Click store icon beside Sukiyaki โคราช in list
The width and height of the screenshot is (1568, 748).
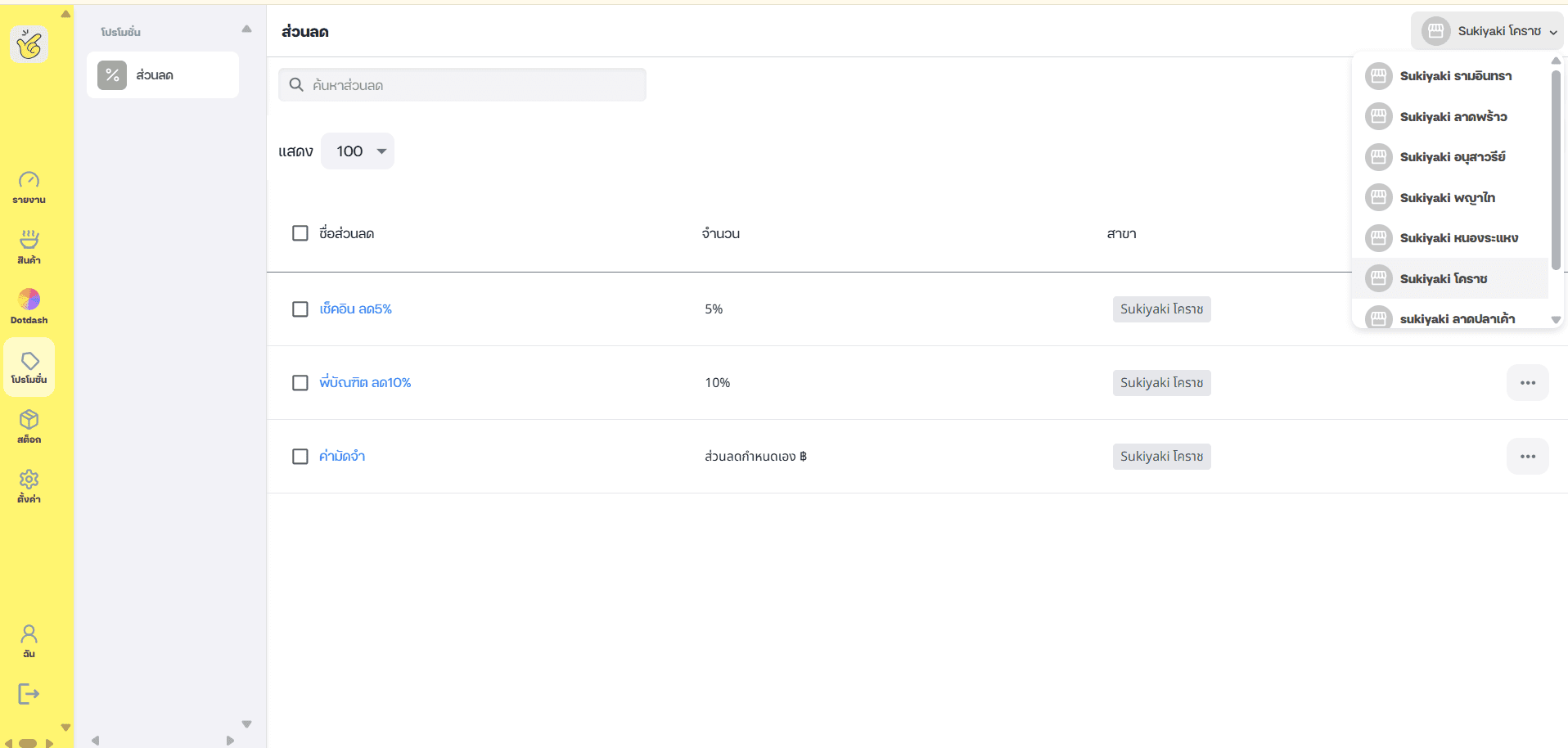(1379, 278)
